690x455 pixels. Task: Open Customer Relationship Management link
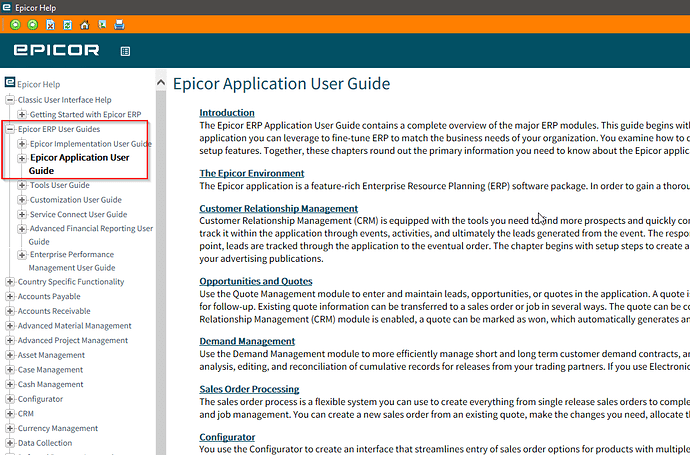[279, 209]
